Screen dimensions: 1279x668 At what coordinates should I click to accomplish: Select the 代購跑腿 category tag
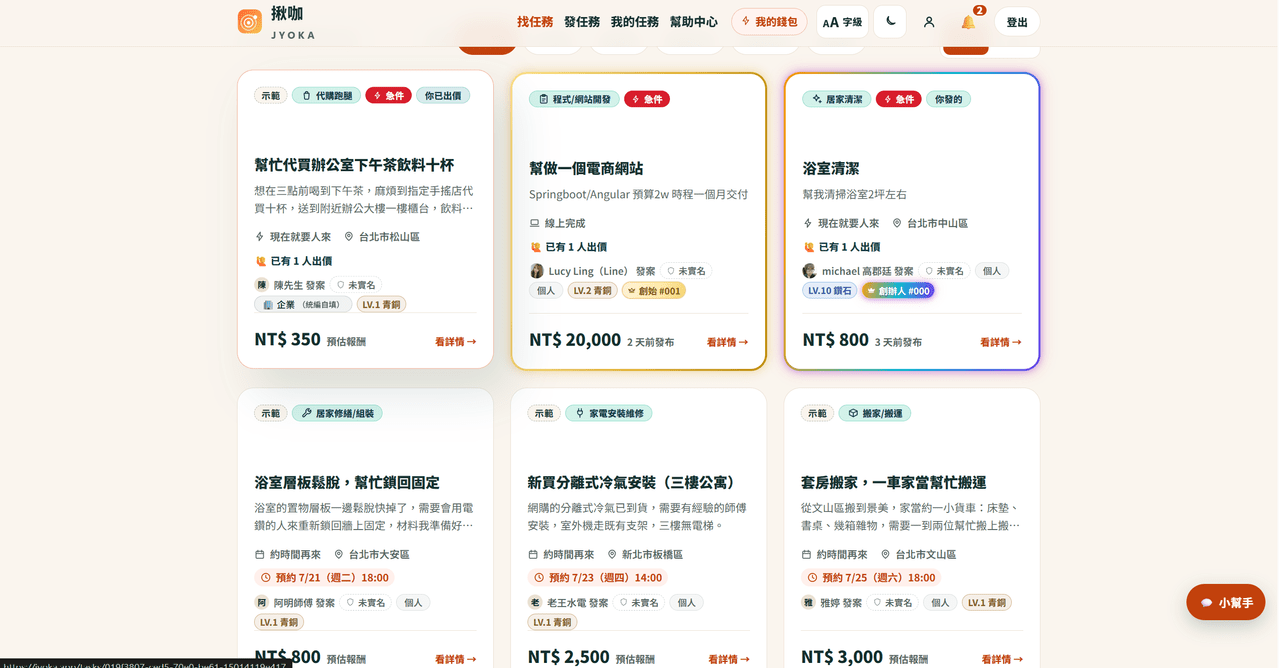327,95
